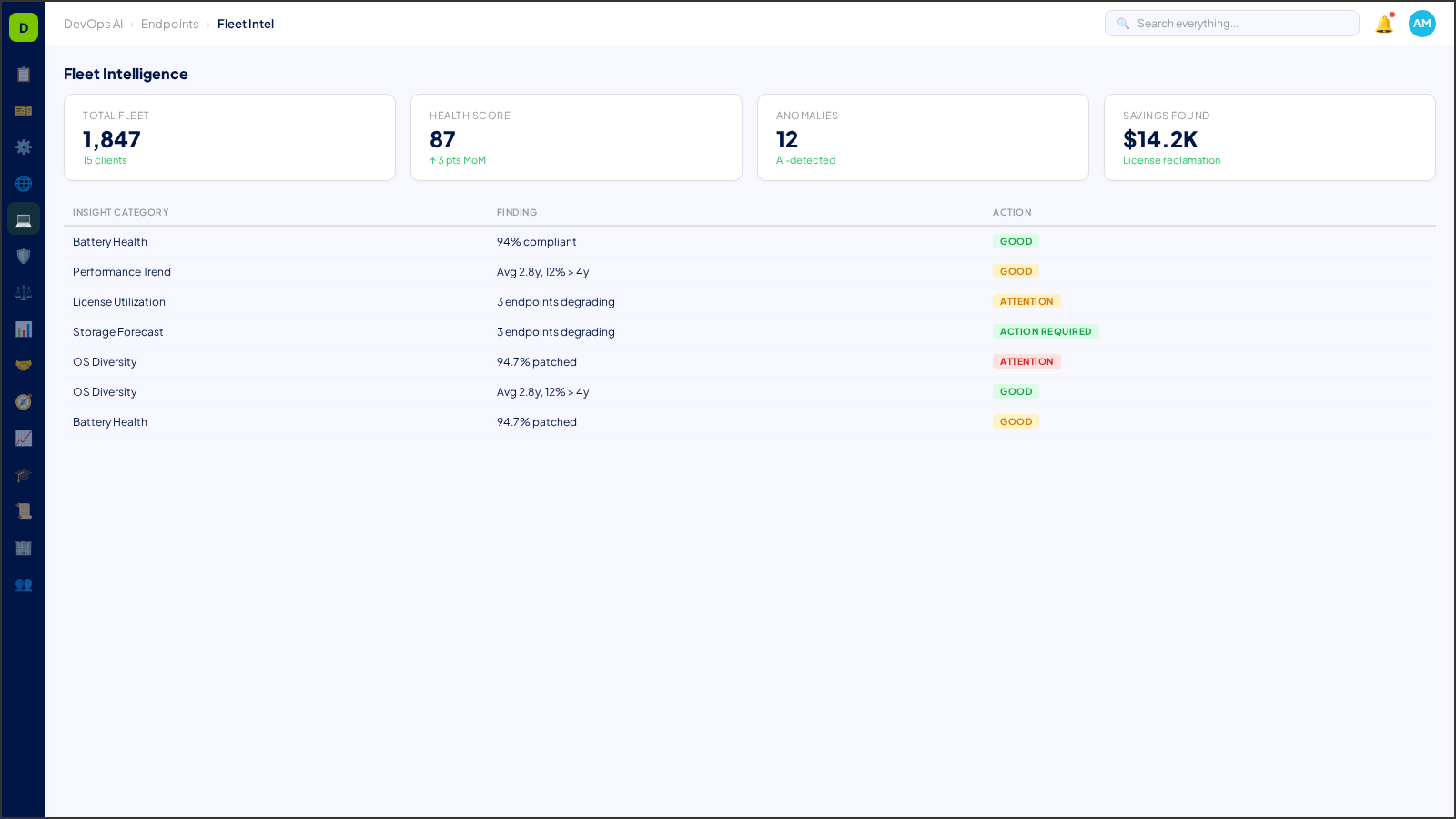Click the ACTION REQUIRED badge on Storage Forecast
Image resolution: width=1456 pixels, height=819 pixels.
(1046, 331)
